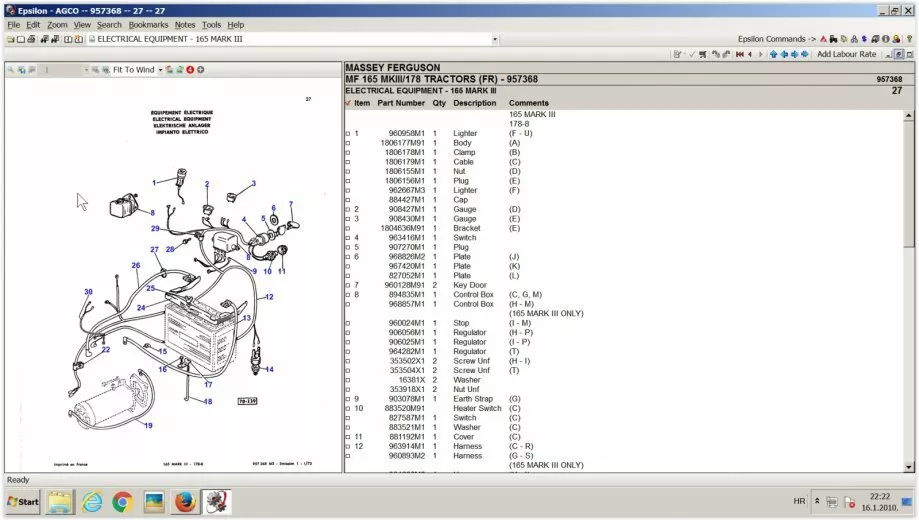Click the shopping cart icon
The image size is (919, 520).
703,55
